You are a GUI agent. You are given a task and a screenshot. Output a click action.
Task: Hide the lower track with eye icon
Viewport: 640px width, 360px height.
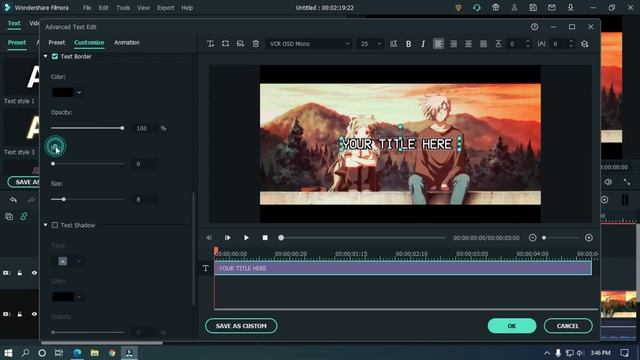pyautogui.click(x=34, y=314)
